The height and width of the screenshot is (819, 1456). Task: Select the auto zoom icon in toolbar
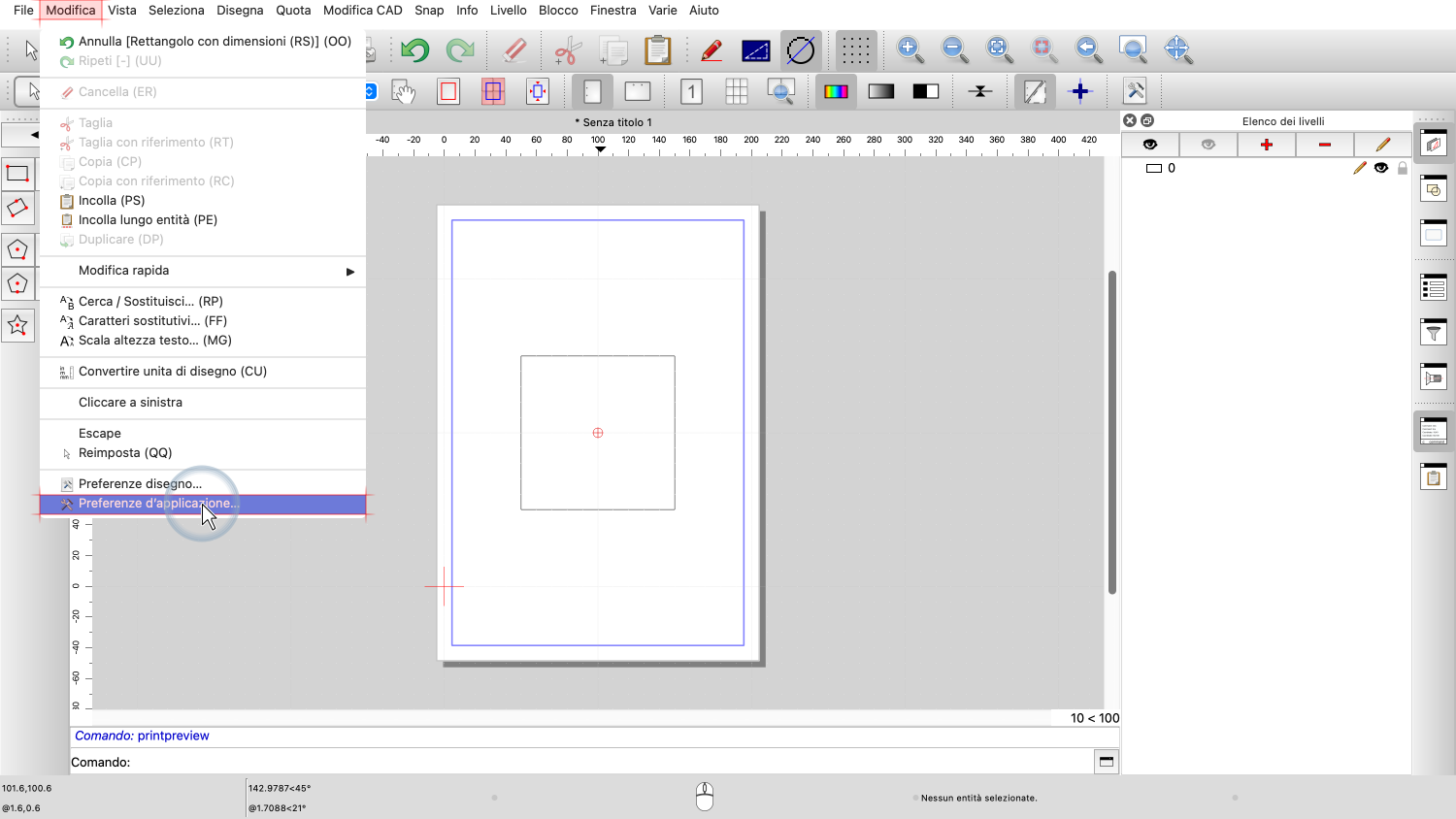pos(999,49)
